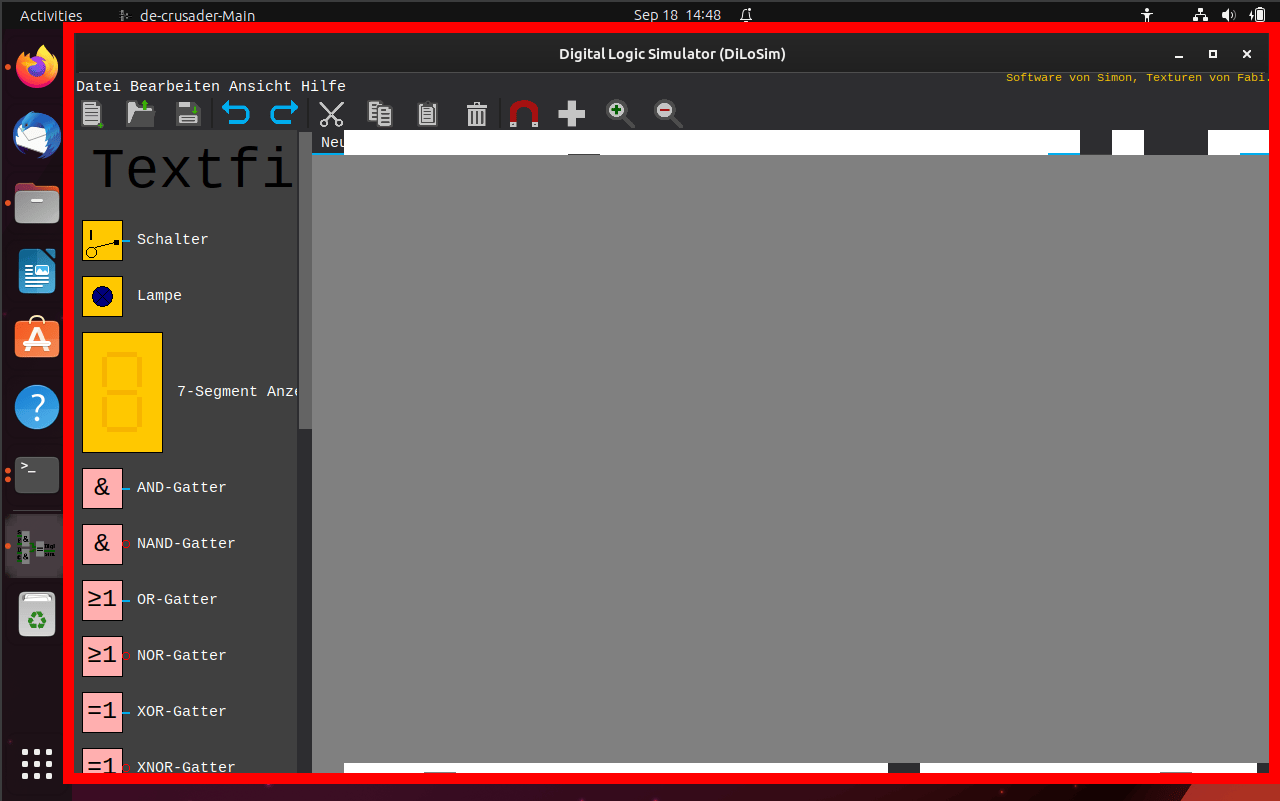Open the Bearbeiten menu
This screenshot has height=801, width=1280.
tap(174, 87)
